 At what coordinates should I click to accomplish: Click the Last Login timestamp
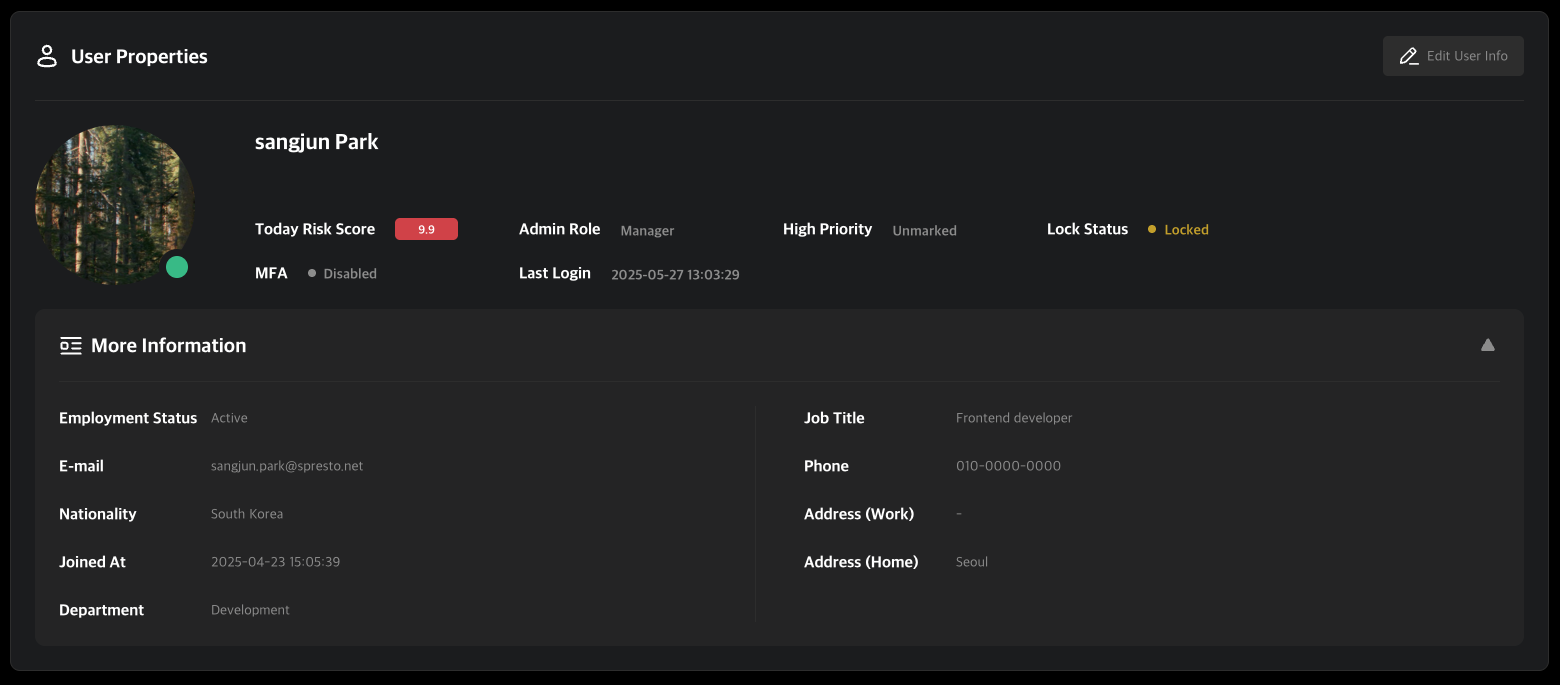click(x=675, y=274)
